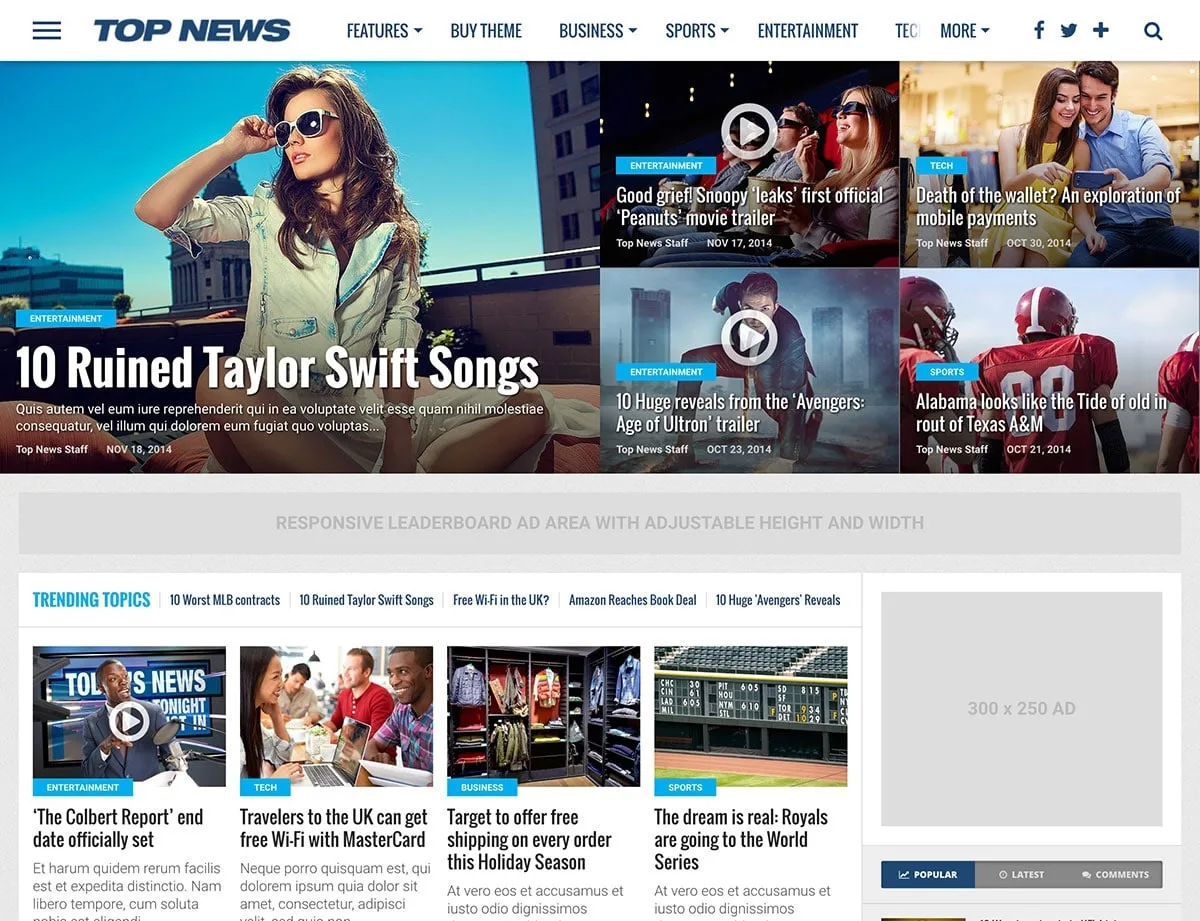The height and width of the screenshot is (921, 1200).
Task: Switch to the Latest tab
Action: coord(1021,874)
